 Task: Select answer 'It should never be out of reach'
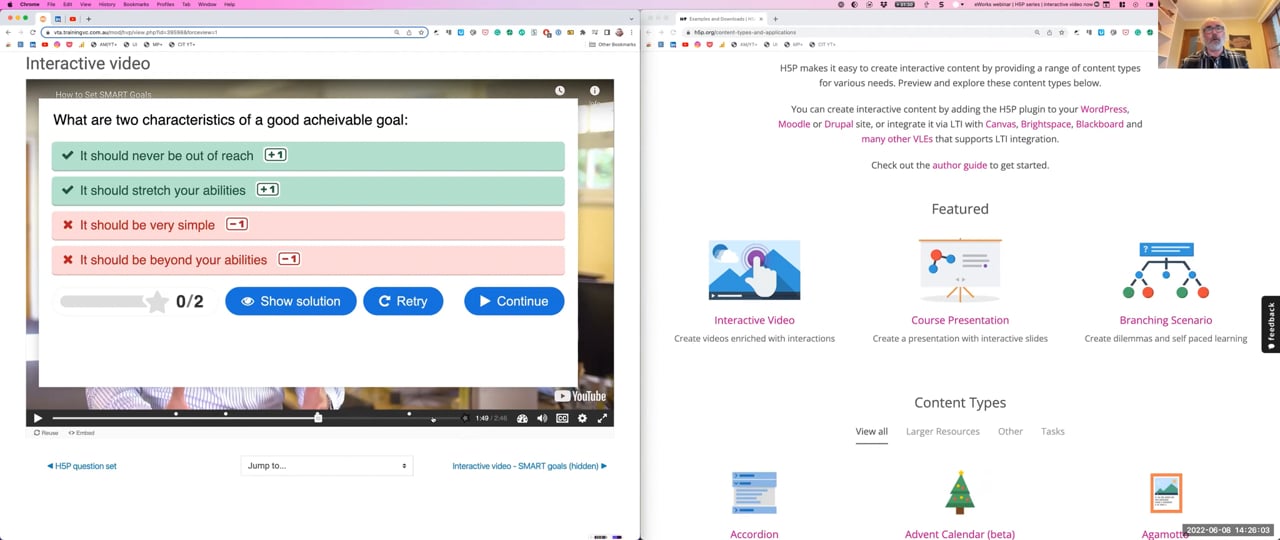[x=308, y=156]
